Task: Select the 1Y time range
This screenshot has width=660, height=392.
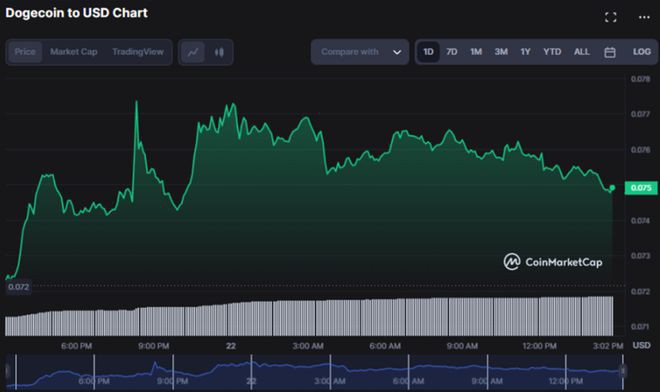Action: click(525, 52)
